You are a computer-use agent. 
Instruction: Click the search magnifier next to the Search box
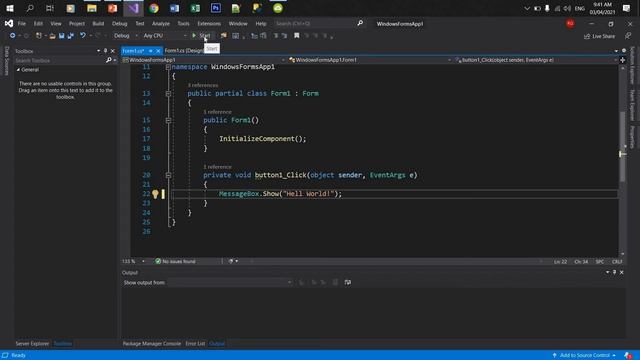[360, 23]
